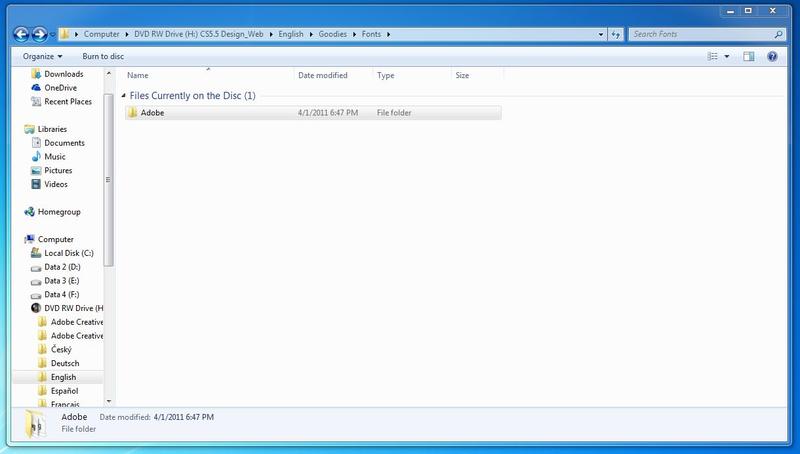Expand the arrow between Goodies and Fonts
This screenshot has height=454, width=800.
[x=355, y=34]
